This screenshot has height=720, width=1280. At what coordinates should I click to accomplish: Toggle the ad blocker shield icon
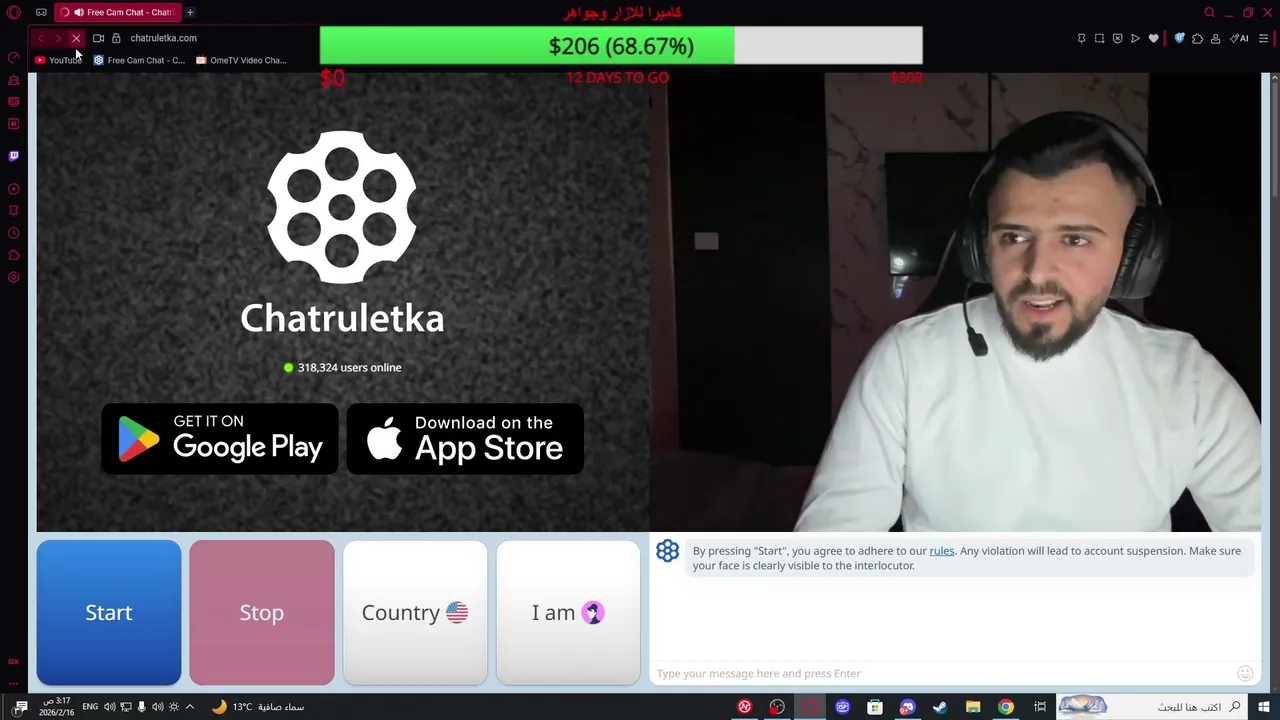(1117, 38)
